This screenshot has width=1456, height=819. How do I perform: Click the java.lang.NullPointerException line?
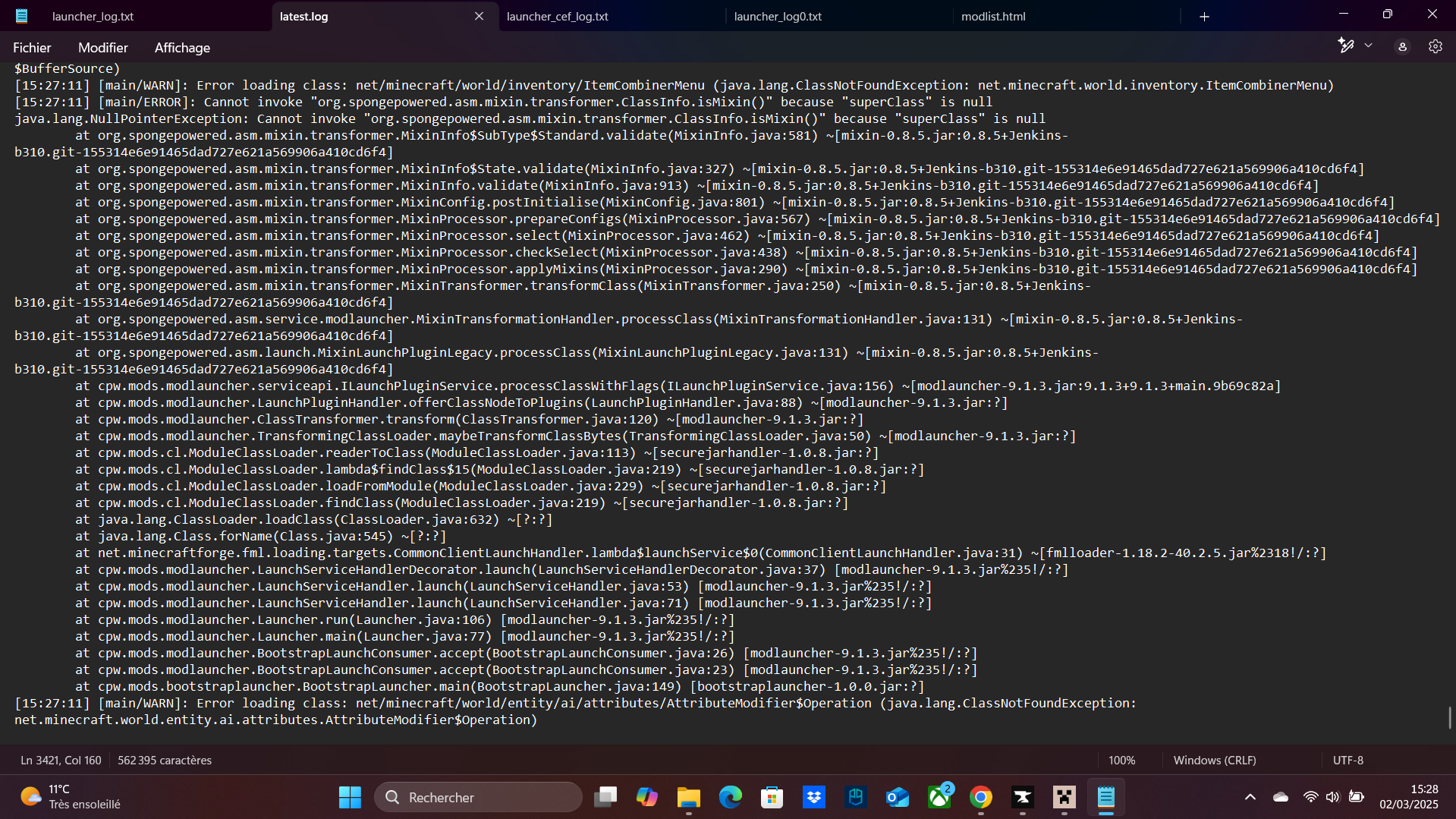tap(530, 118)
